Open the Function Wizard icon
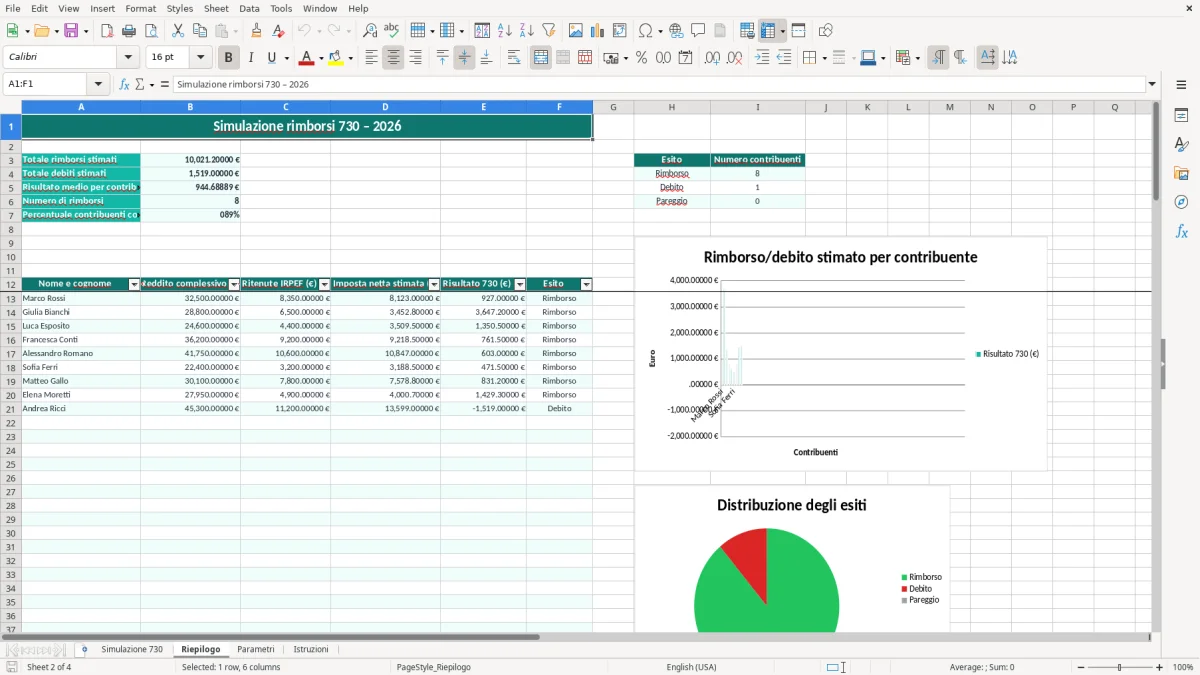Image resolution: width=1200 pixels, height=675 pixels. click(125, 84)
